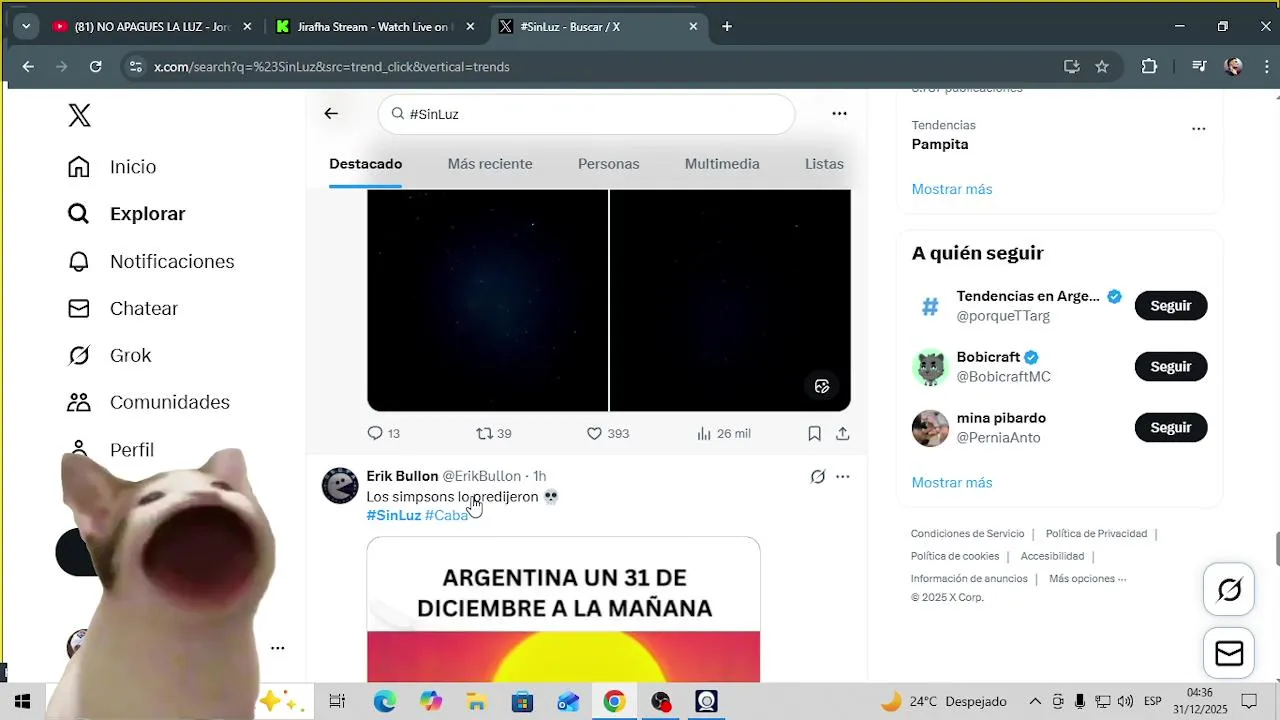Open the right dark post image
The height and width of the screenshot is (720, 1280).
click(730, 300)
